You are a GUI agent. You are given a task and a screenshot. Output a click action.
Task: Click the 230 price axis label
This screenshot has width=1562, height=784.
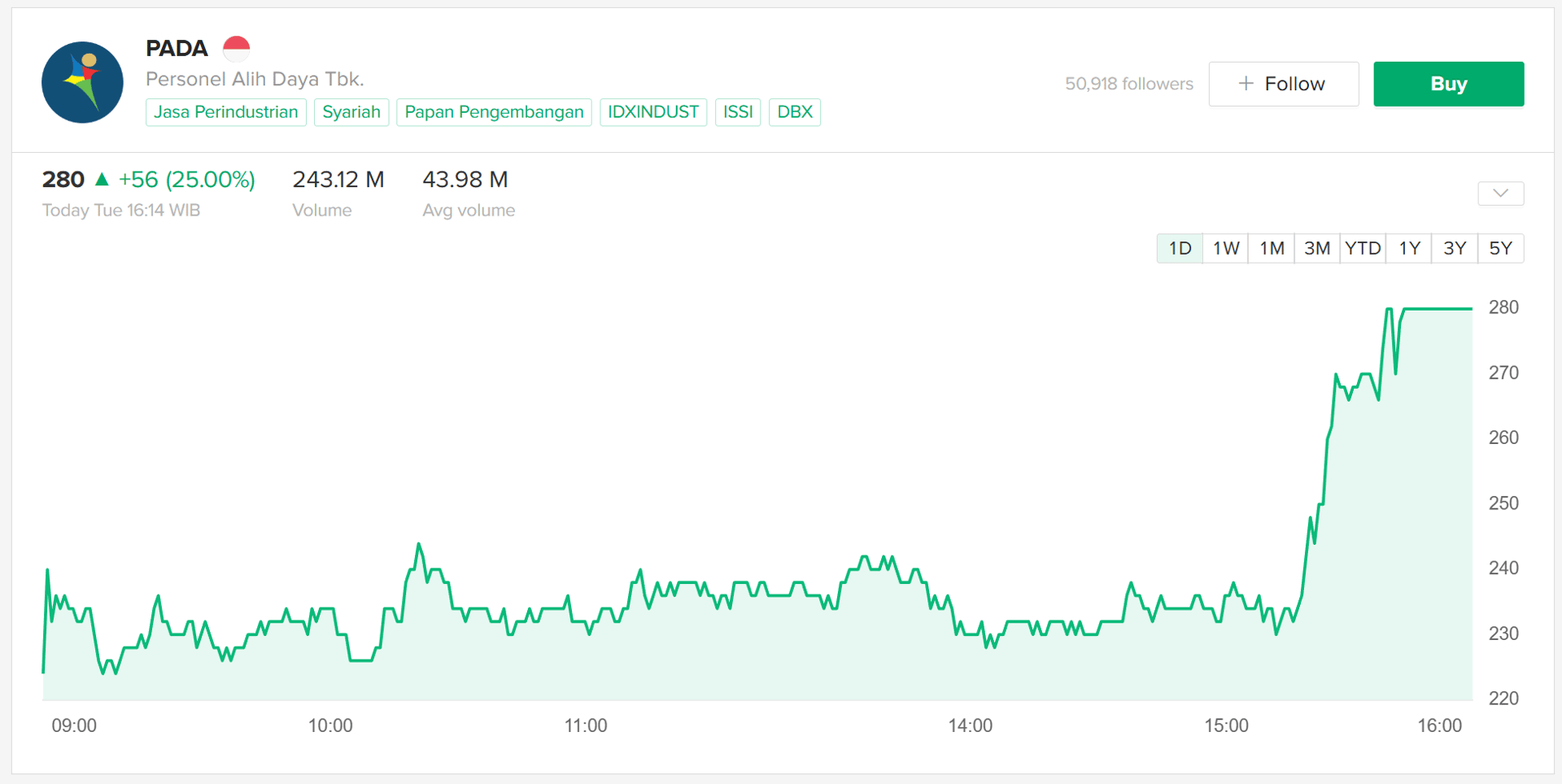(1503, 633)
